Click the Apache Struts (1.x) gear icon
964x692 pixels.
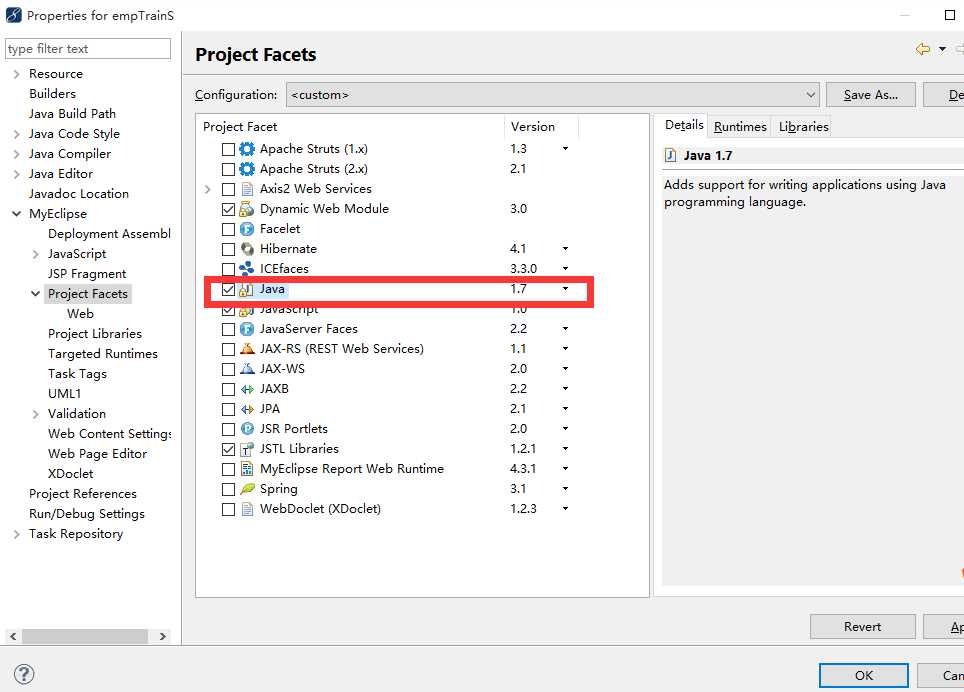247,149
